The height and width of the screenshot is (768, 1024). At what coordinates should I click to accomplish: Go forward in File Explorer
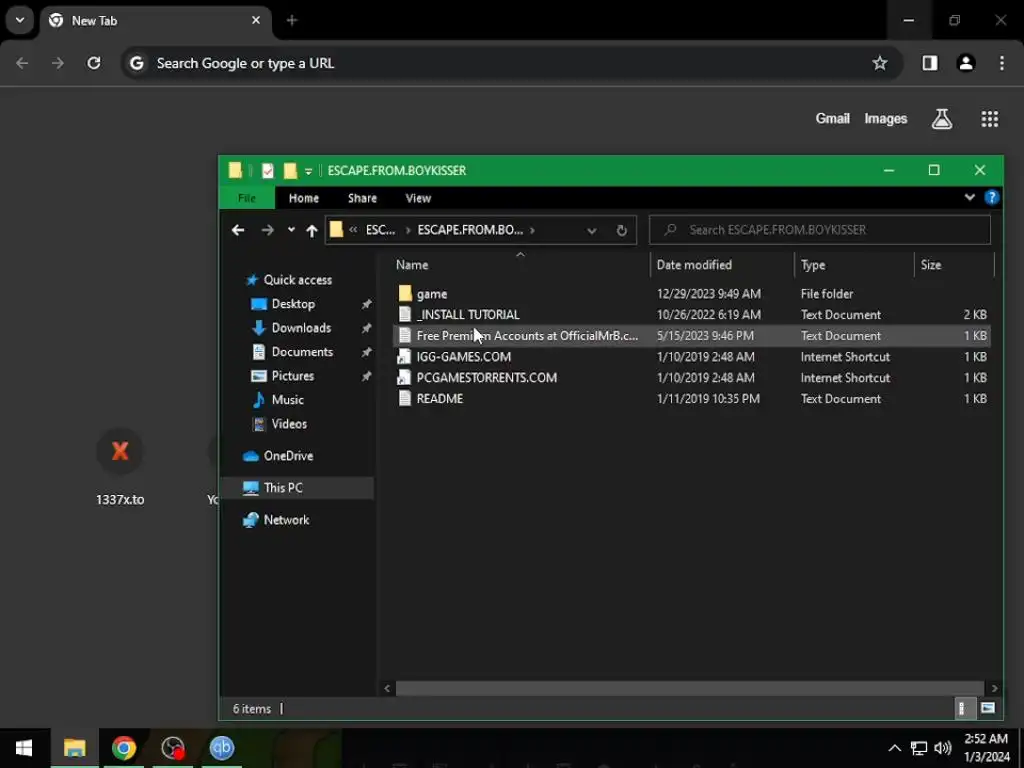pos(267,230)
